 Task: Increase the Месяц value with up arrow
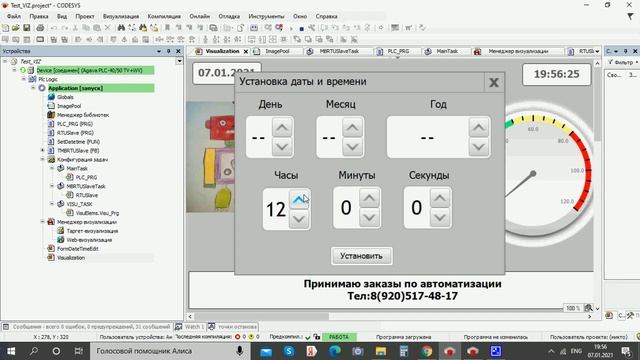(x=353, y=128)
